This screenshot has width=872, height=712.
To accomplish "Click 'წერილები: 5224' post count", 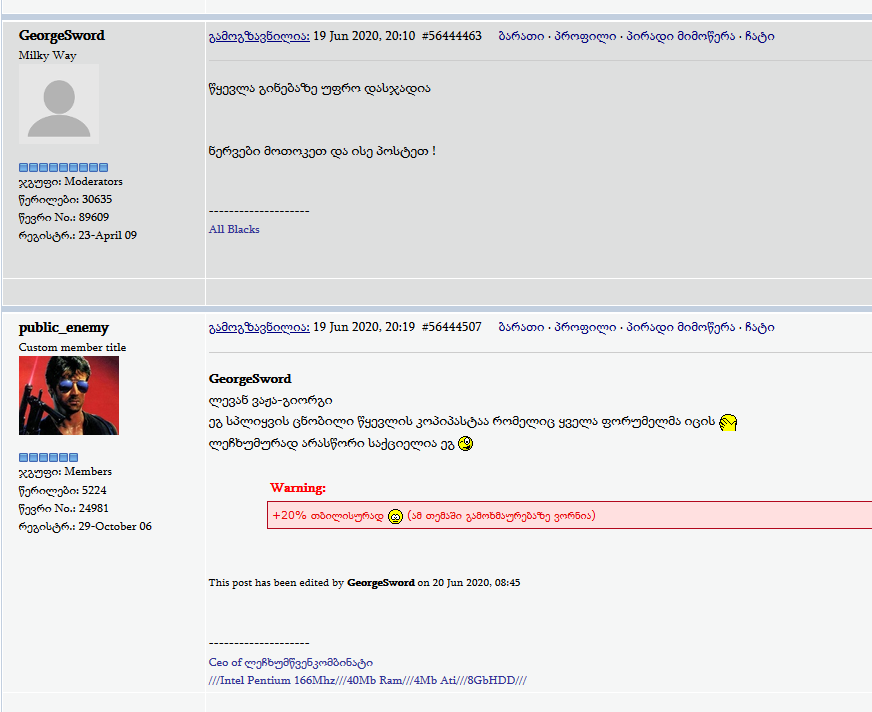I will [x=62, y=490].
